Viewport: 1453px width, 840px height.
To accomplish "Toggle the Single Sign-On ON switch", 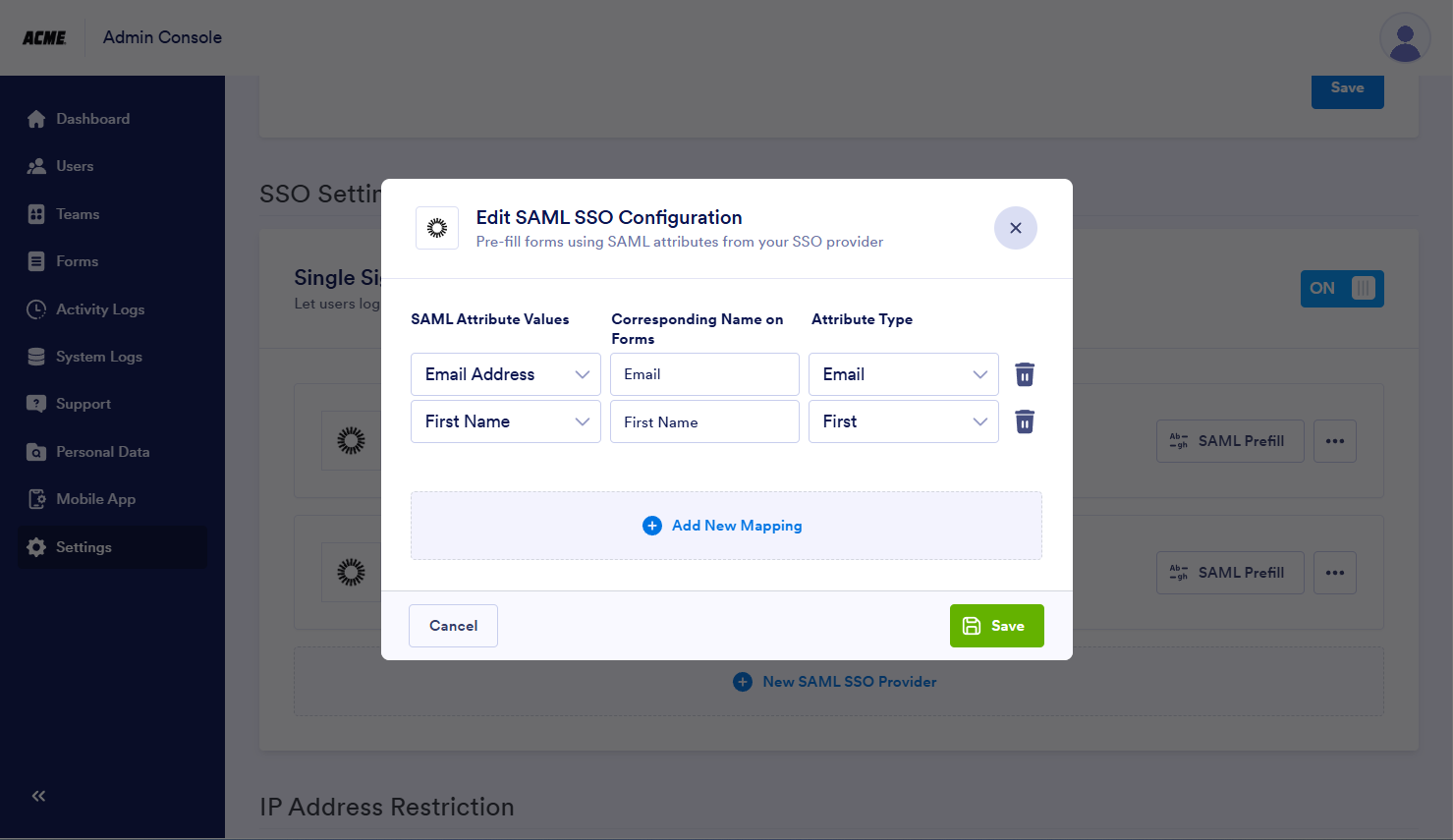I will (x=1341, y=289).
